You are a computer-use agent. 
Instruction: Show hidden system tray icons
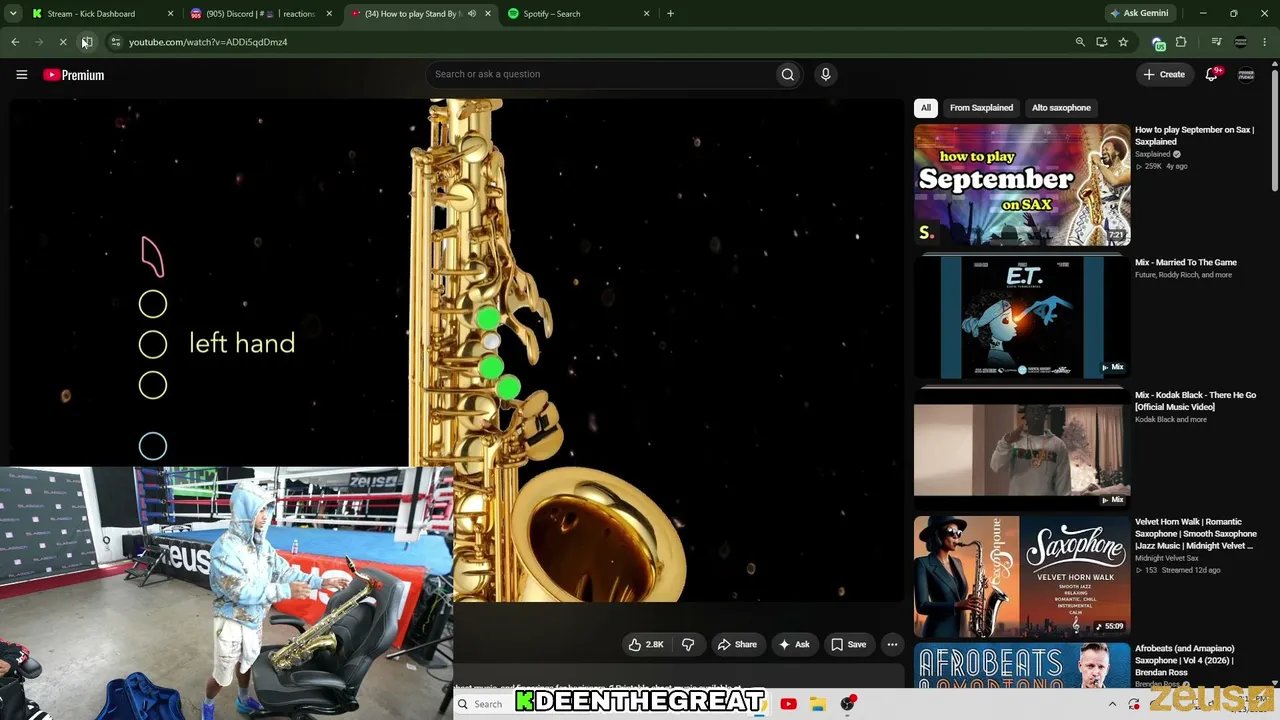[x=1112, y=704]
